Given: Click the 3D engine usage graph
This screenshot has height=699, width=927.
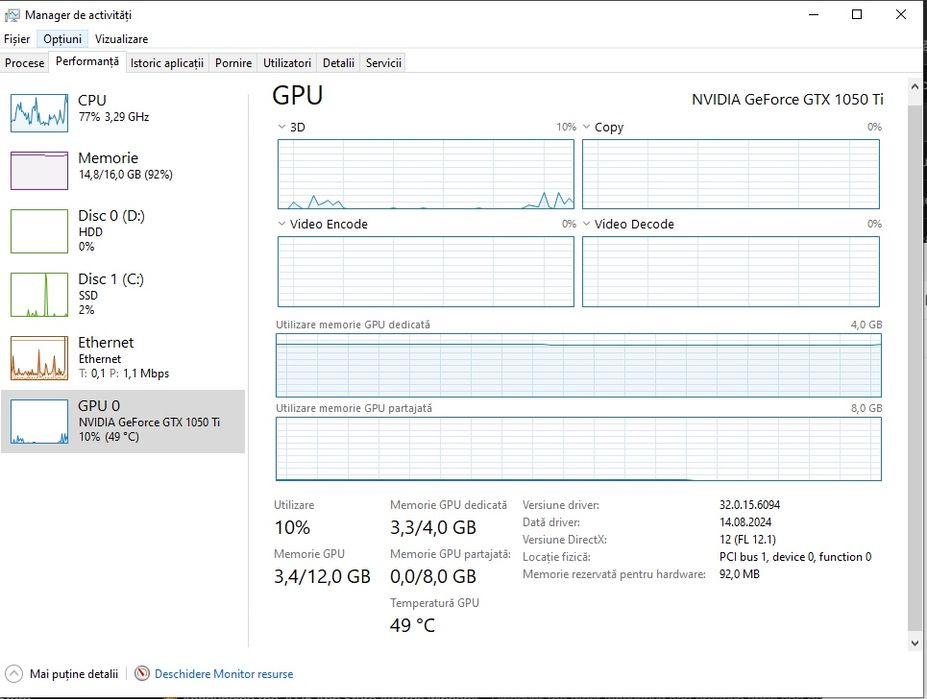Looking at the screenshot, I should (x=426, y=174).
